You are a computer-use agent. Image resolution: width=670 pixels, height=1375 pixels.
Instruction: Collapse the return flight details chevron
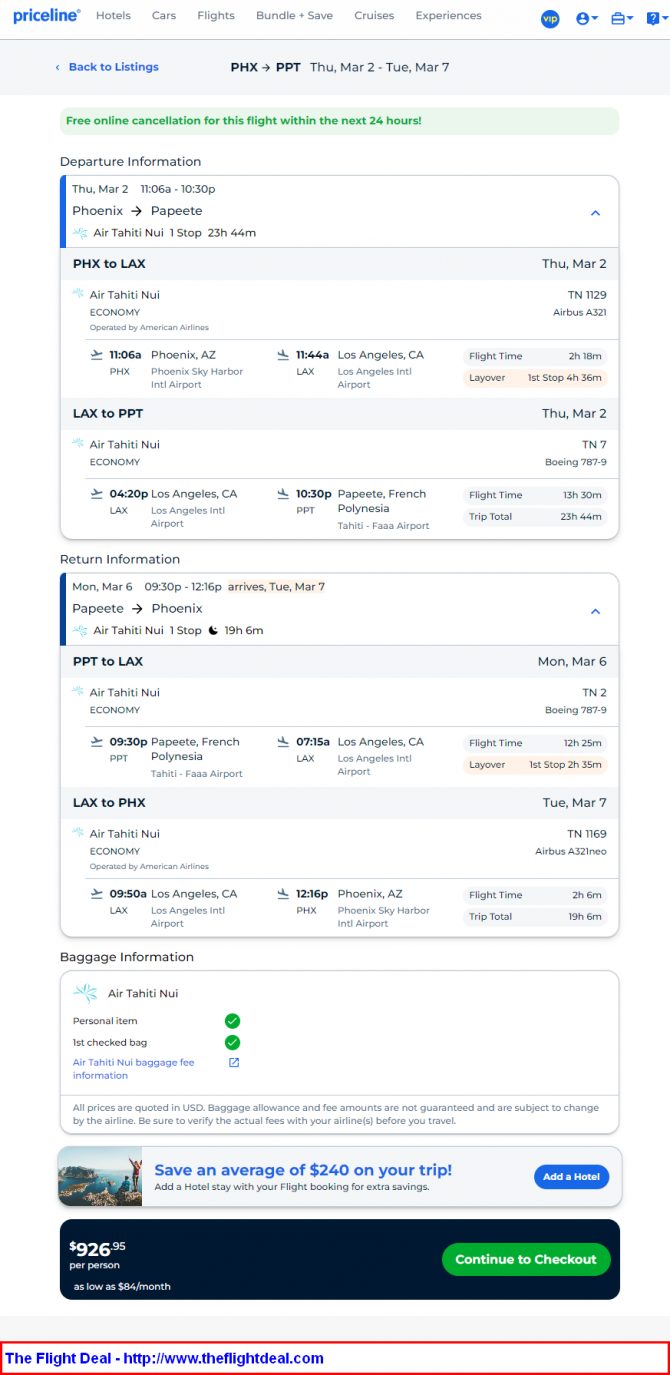pos(595,611)
